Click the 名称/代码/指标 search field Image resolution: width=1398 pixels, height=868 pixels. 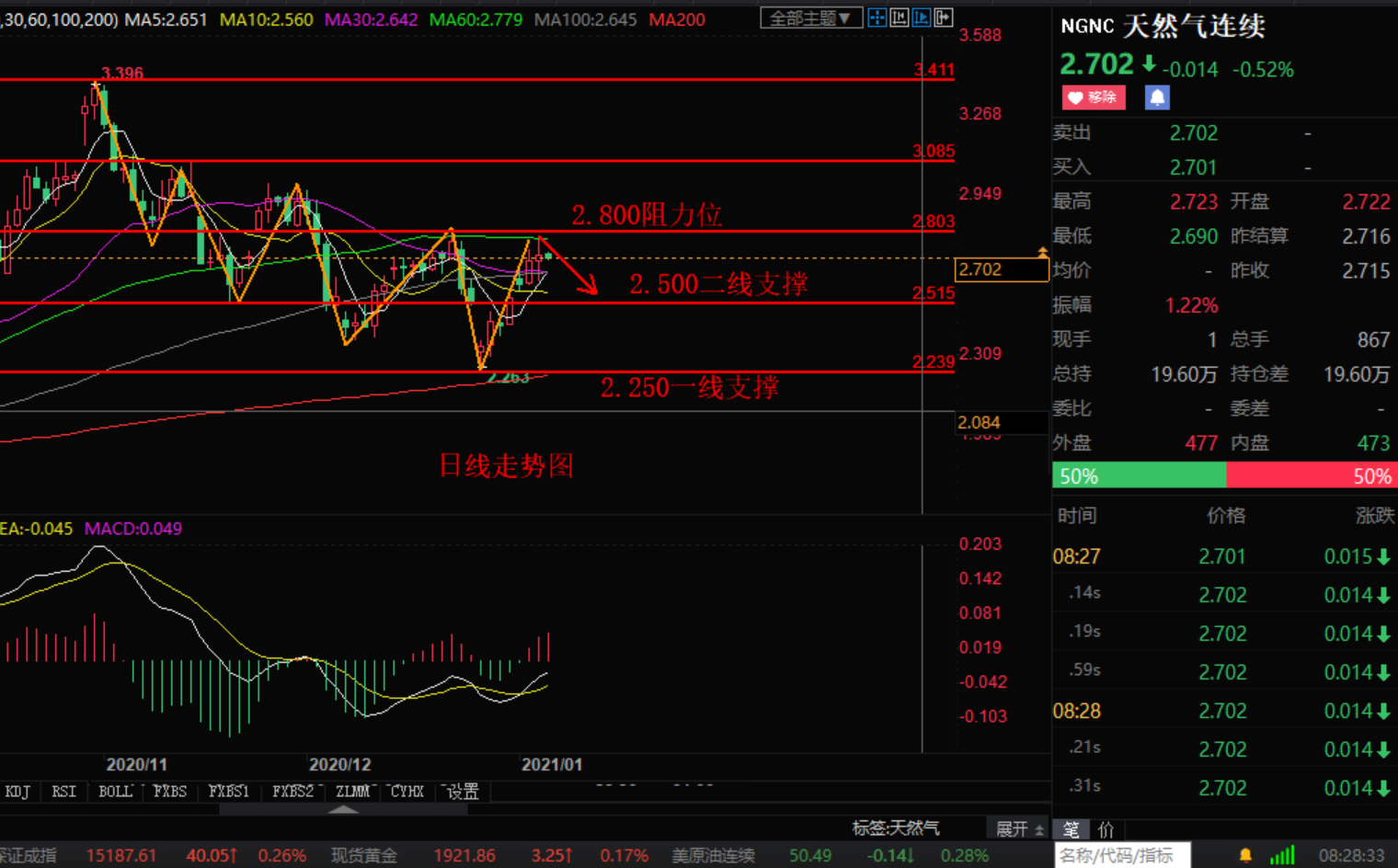(1120, 854)
